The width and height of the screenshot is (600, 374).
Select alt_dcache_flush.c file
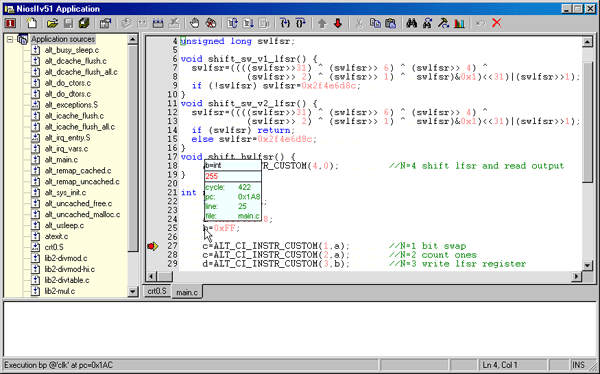(75, 61)
